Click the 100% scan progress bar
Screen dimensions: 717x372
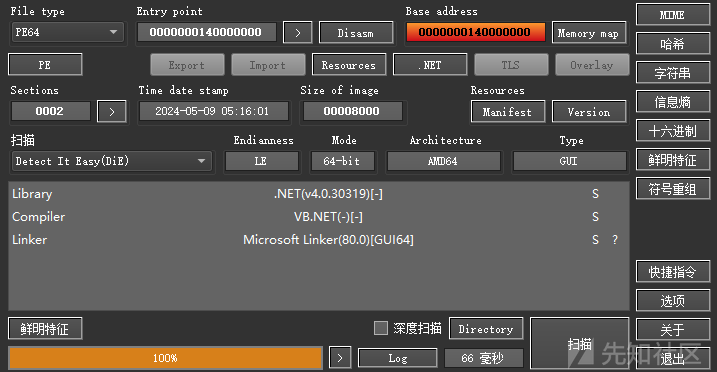(x=165, y=358)
